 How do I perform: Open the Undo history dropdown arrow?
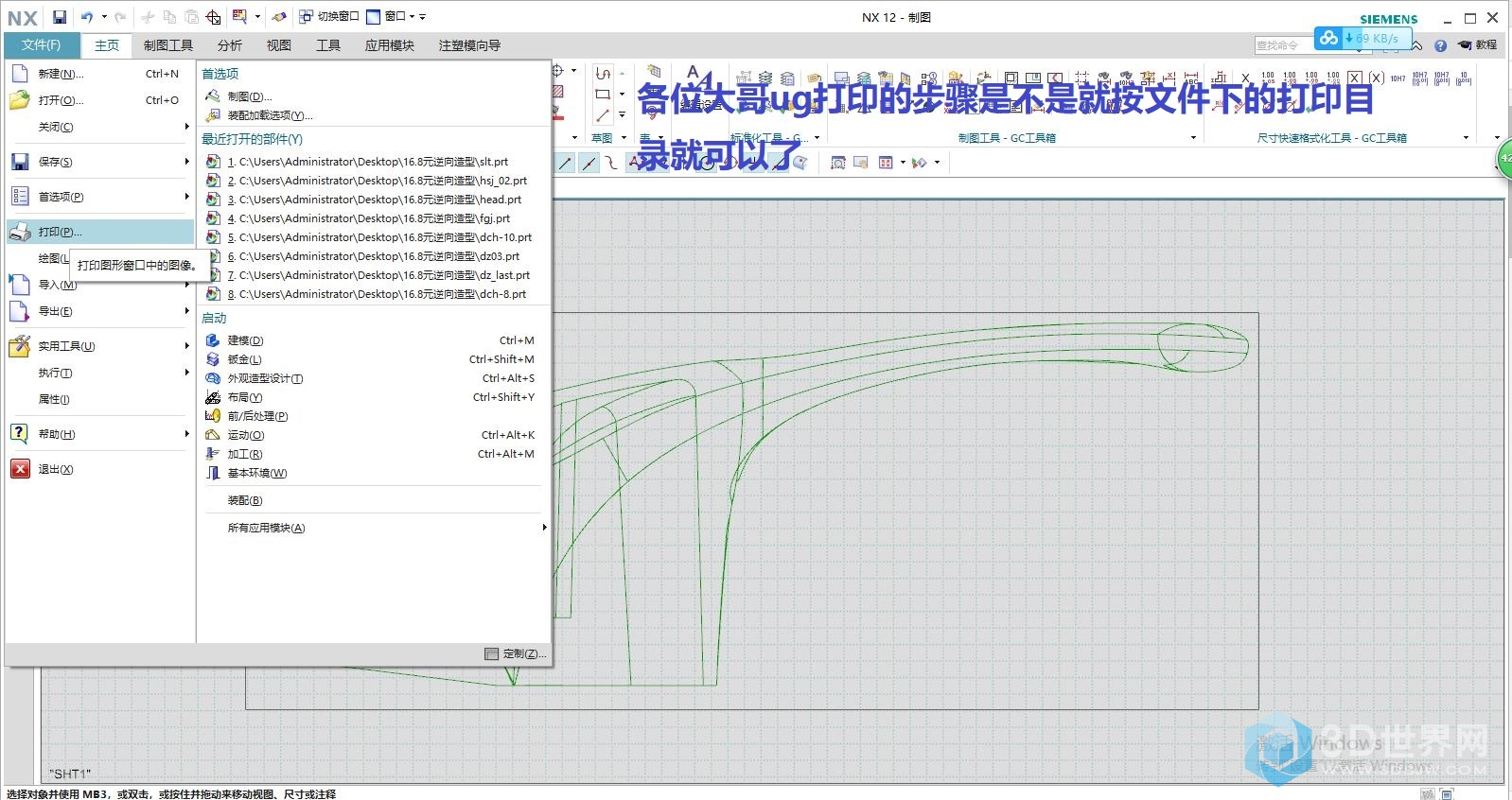click(104, 17)
